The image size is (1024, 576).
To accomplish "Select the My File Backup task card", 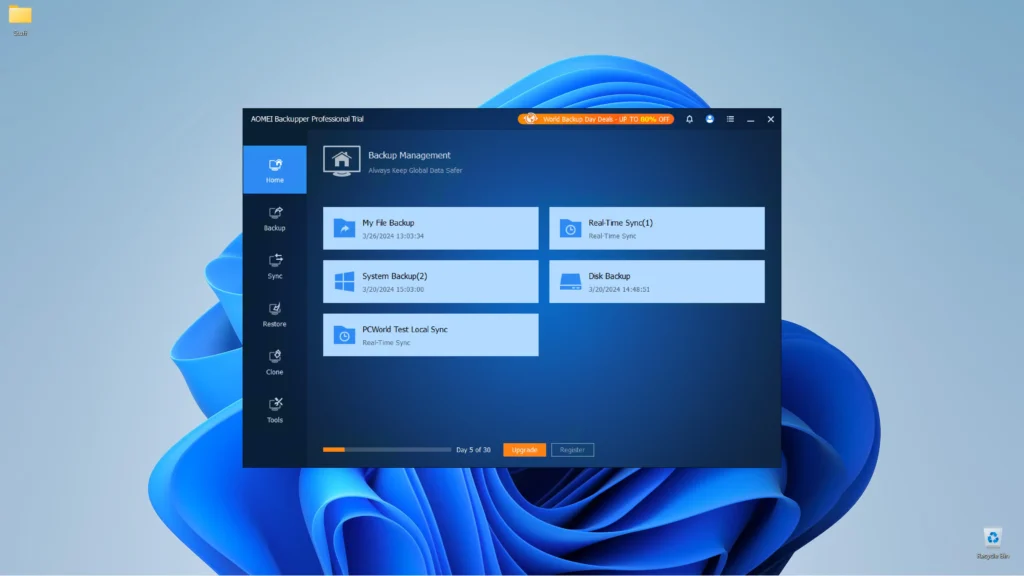I will click(430, 228).
